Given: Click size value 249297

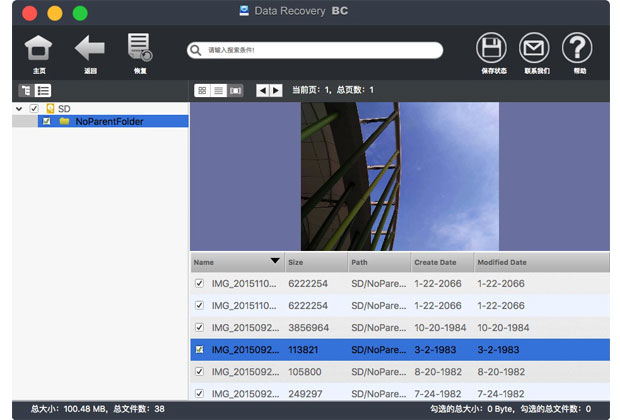Looking at the screenshot, I should click(305, 394).
